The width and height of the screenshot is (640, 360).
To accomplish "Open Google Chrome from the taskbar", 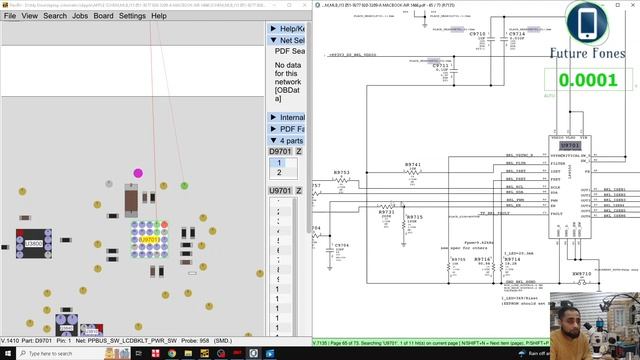I will [172, 353].
